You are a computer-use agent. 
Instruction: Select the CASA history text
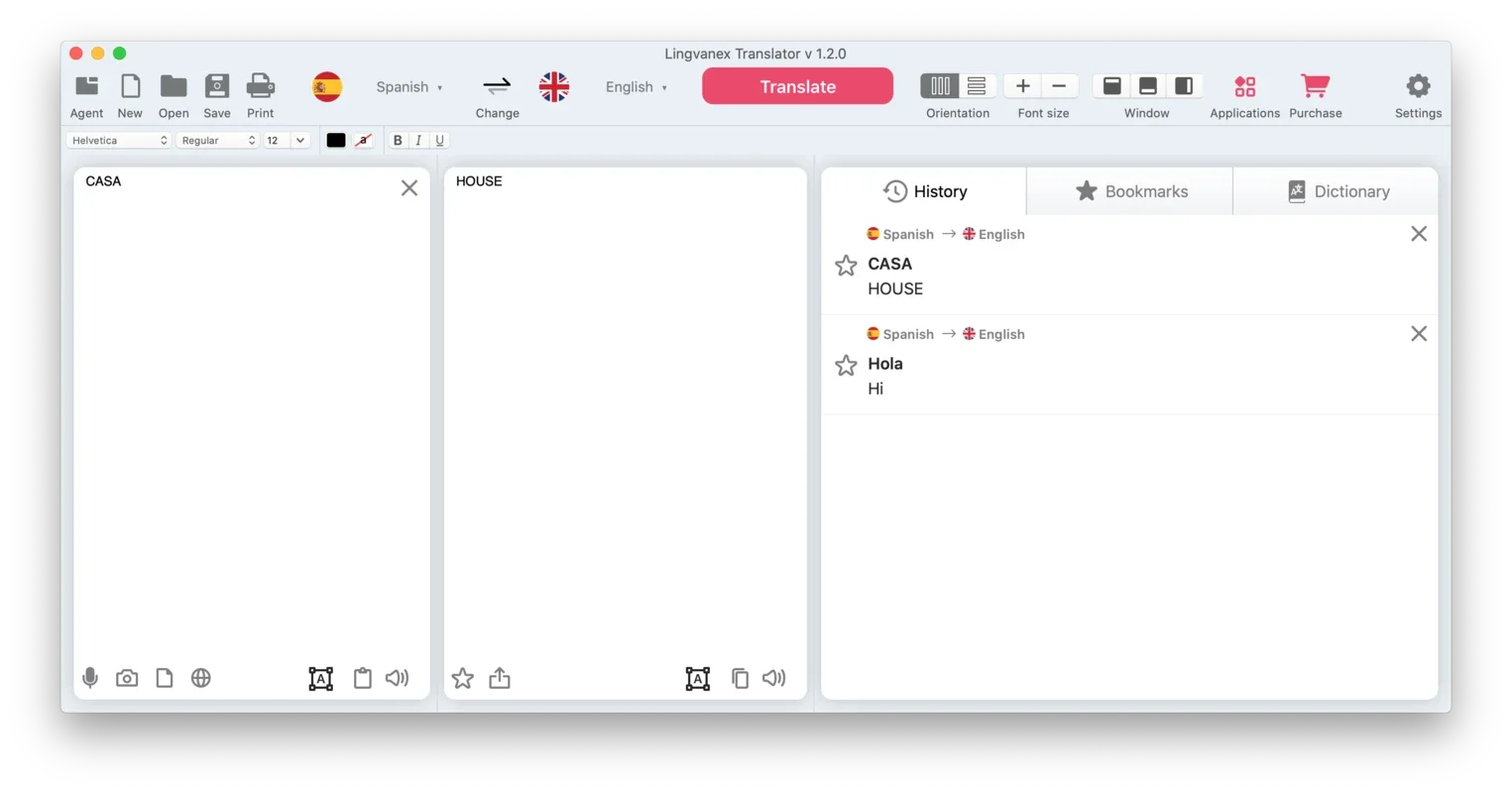(x=889, y=264)
